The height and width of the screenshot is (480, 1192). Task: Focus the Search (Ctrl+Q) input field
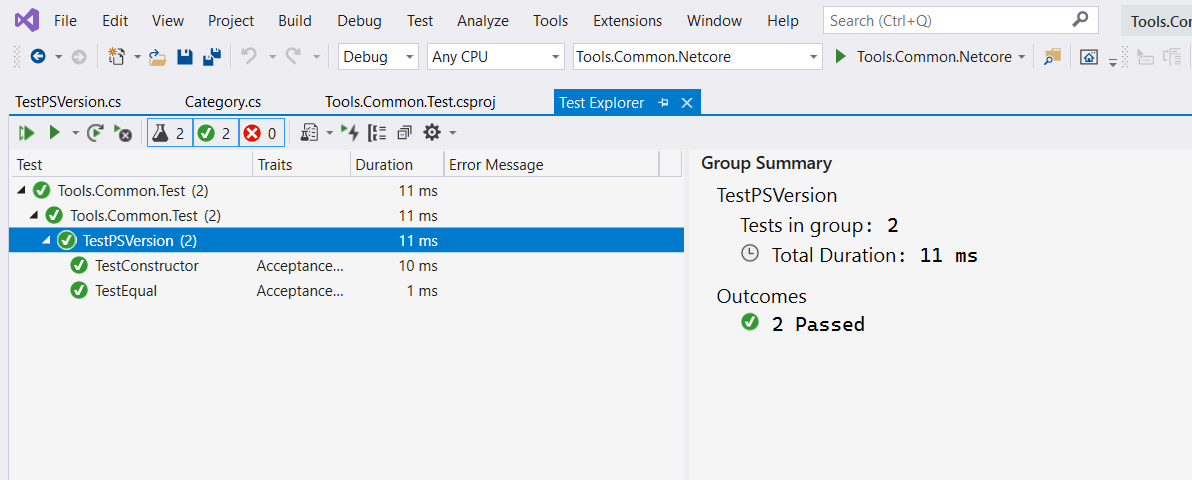coord(960,21)
